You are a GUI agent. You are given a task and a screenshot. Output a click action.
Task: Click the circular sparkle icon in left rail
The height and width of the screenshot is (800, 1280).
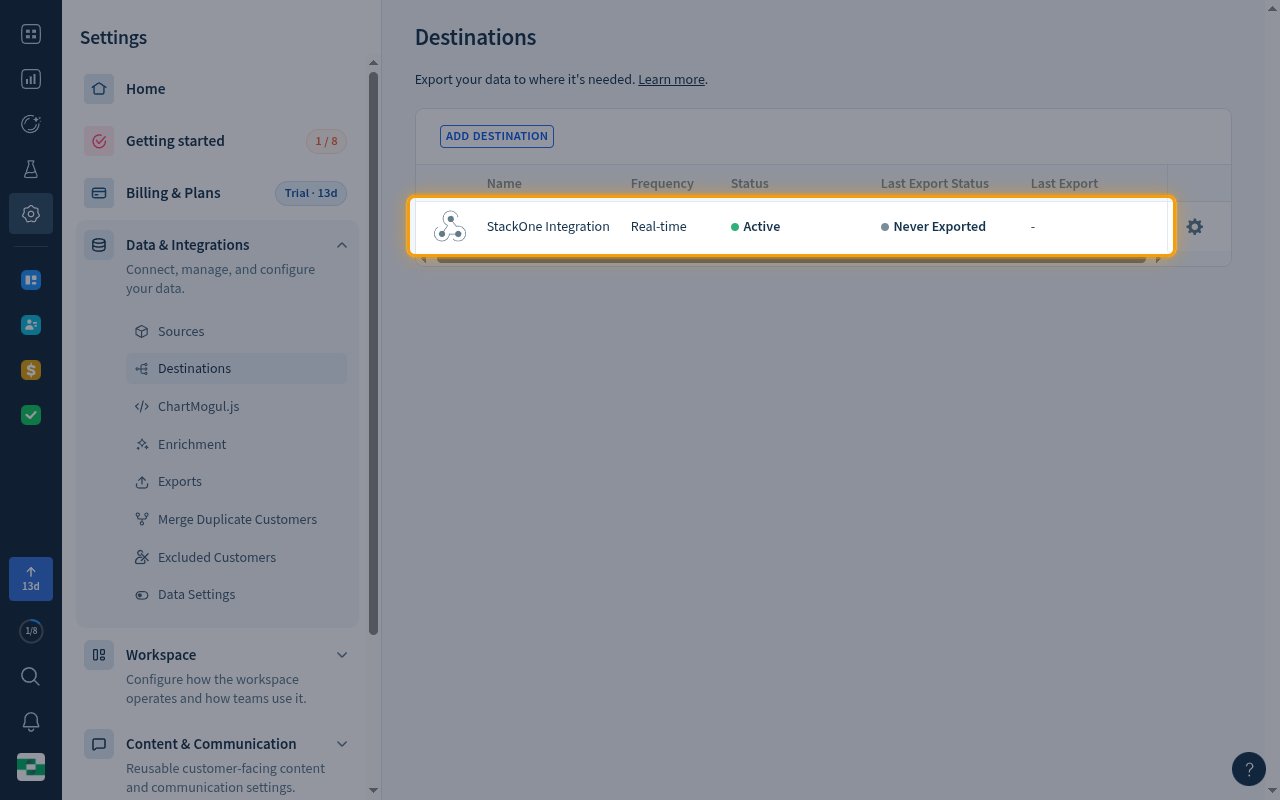31,124
